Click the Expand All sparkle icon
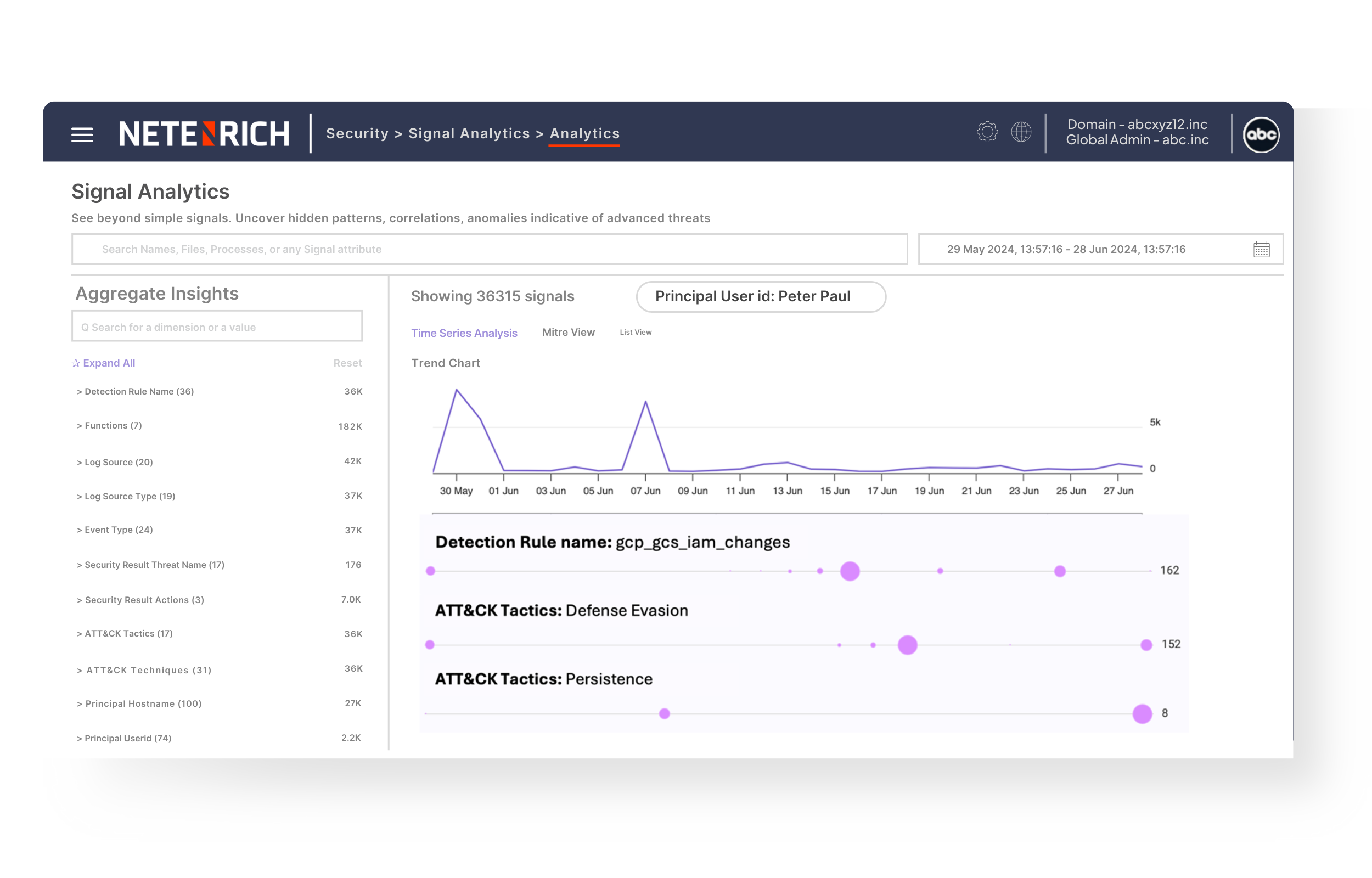Viewport: 1372px width, 878px height. (x=75, y=363)
